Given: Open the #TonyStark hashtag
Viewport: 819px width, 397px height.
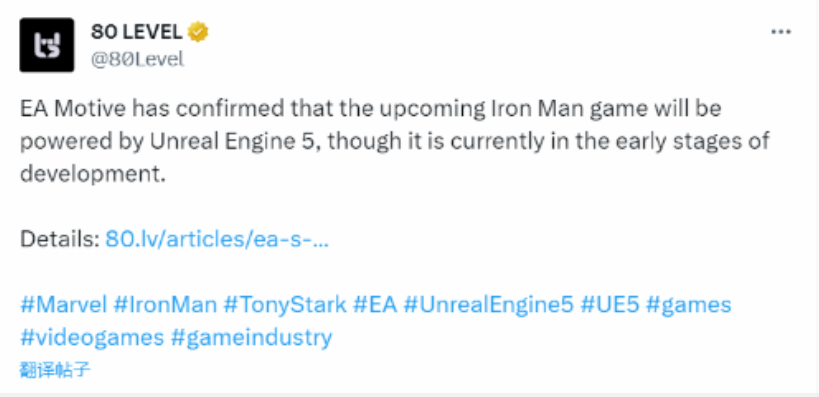Looking at the screenshot, I should tap(285, 305).
